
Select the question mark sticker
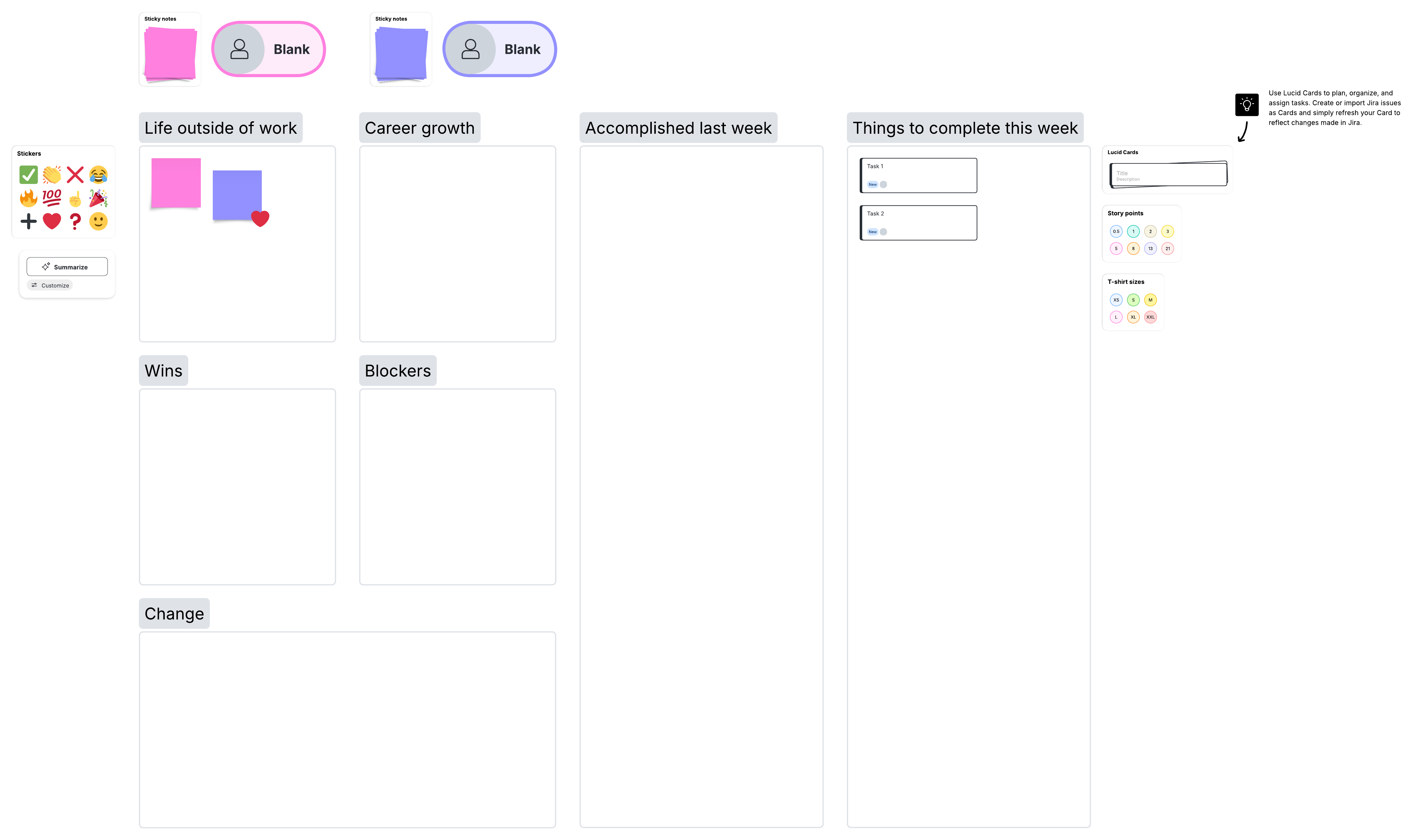[75, 221]
